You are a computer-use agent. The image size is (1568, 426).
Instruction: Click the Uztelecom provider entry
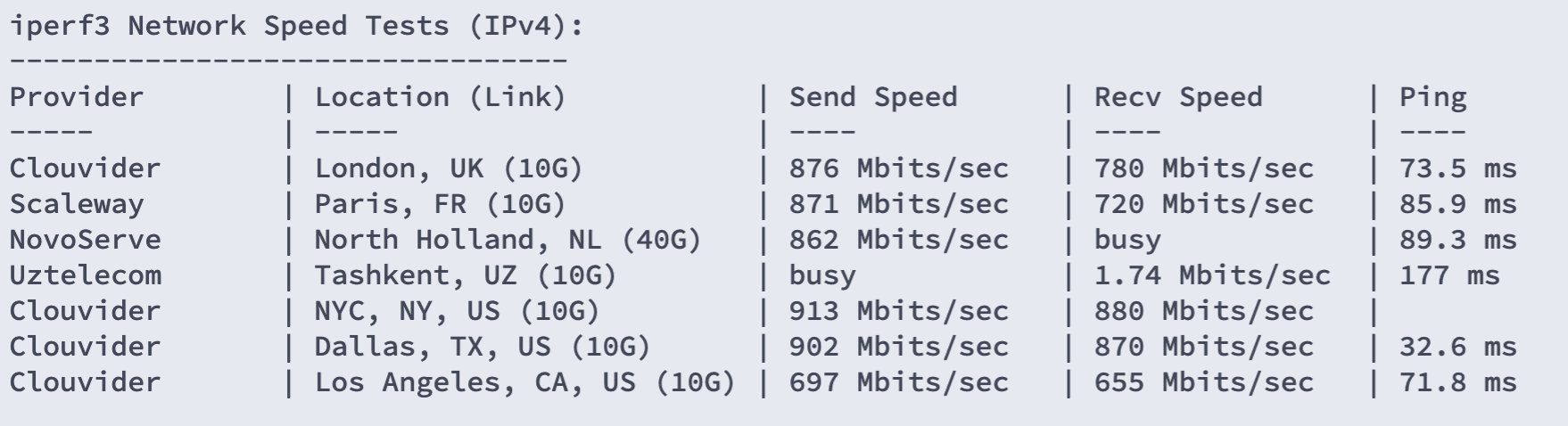(86, 274)
